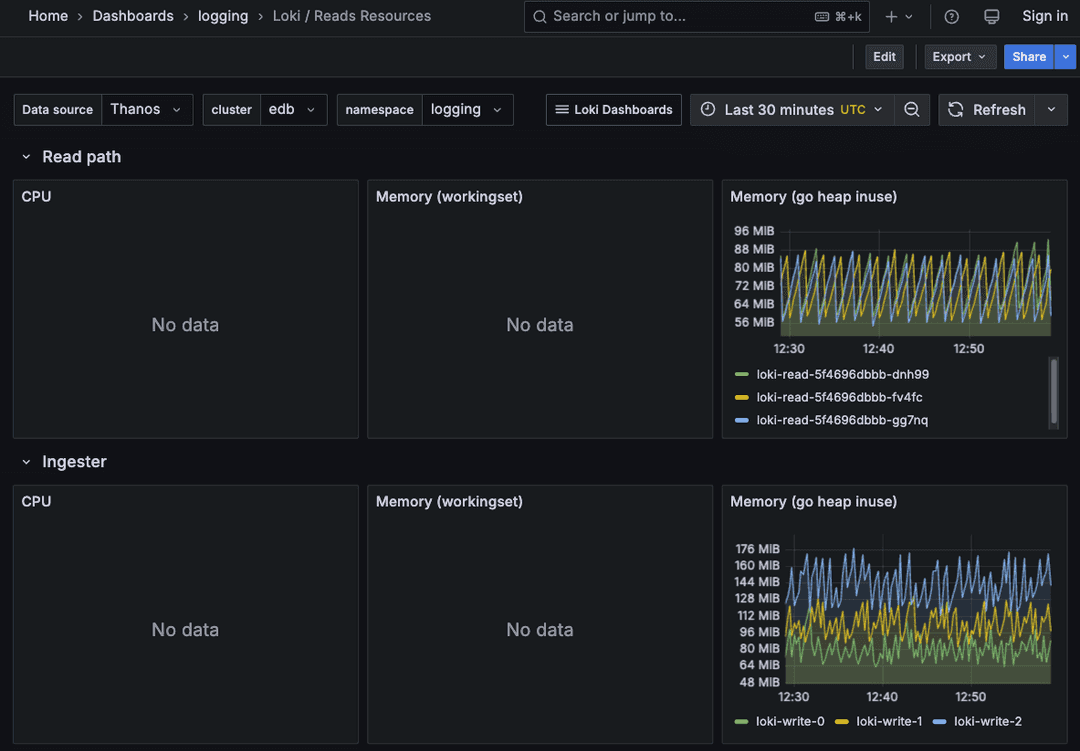Click the search magnifier in the search box
Screen dimensions: 1080x751
[x=540, y=17]
